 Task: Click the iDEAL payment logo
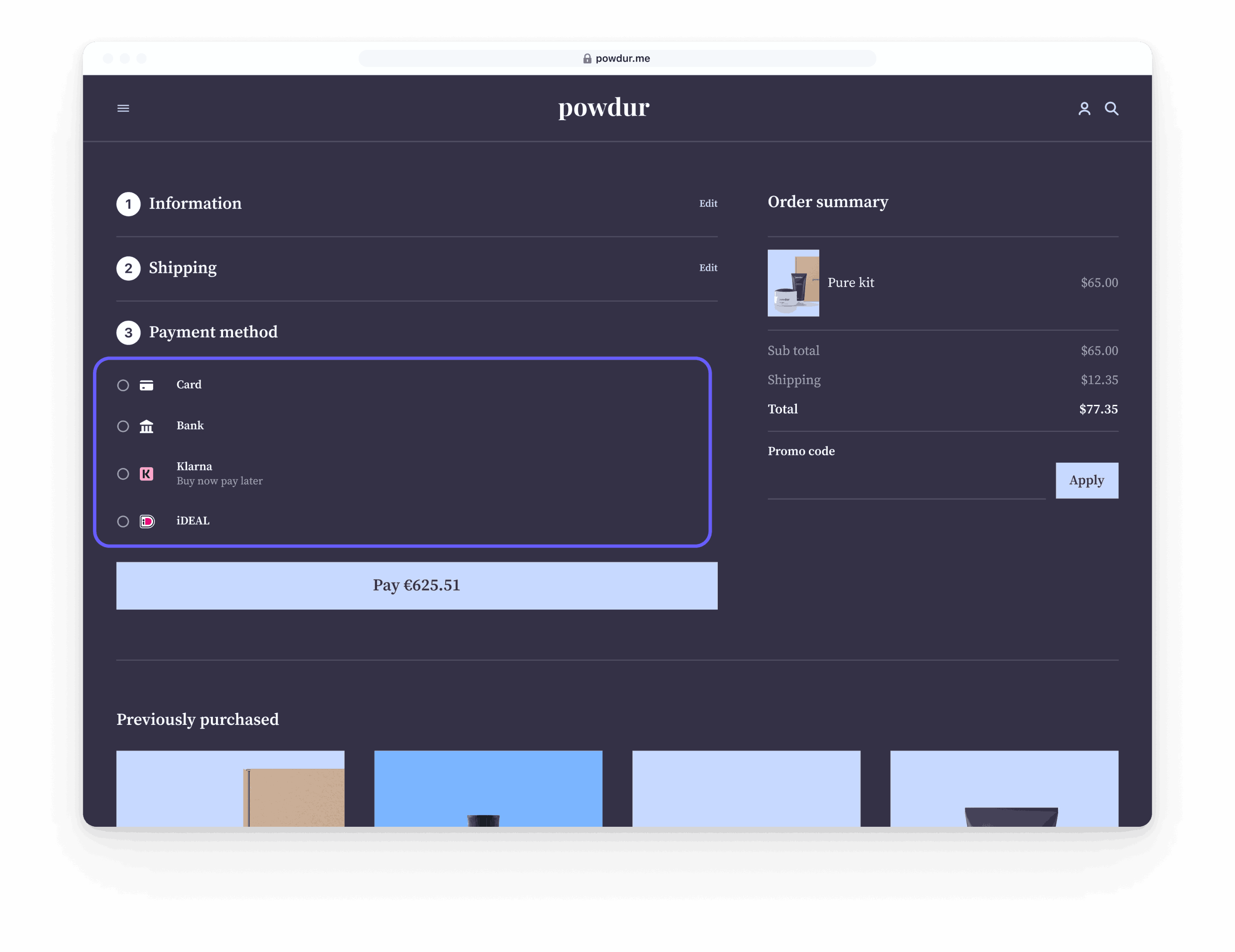click(146, 521)
